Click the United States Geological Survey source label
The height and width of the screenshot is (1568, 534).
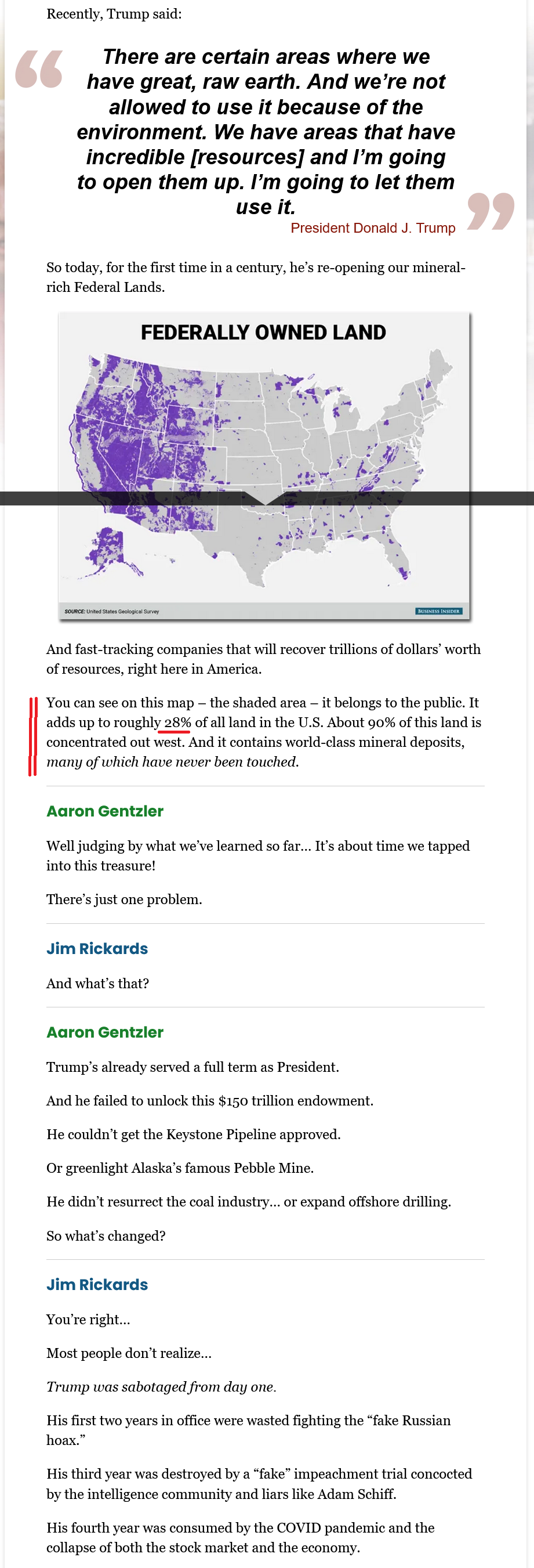point(112,611)
